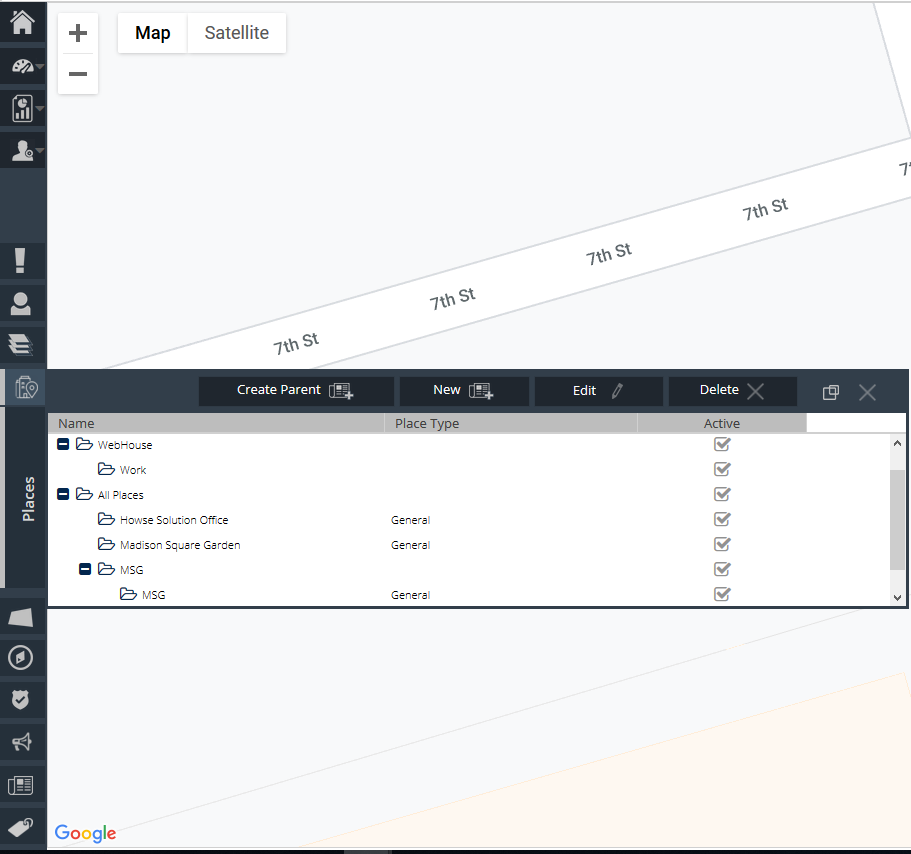
Task: Zoom in on the map
Action: (78, 33)
